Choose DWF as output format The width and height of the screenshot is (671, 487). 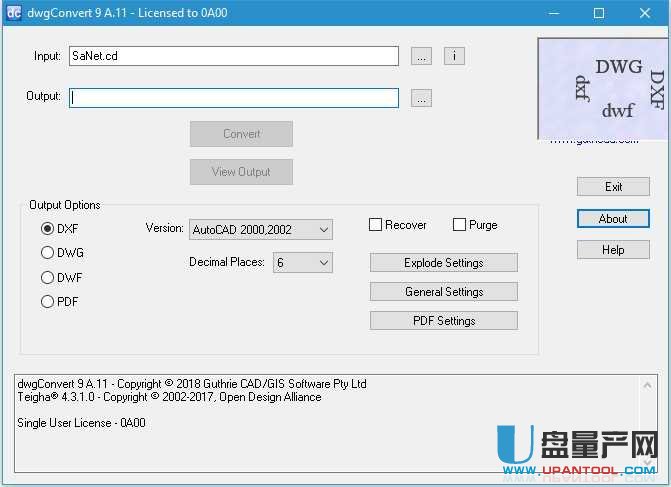point(47,278)
